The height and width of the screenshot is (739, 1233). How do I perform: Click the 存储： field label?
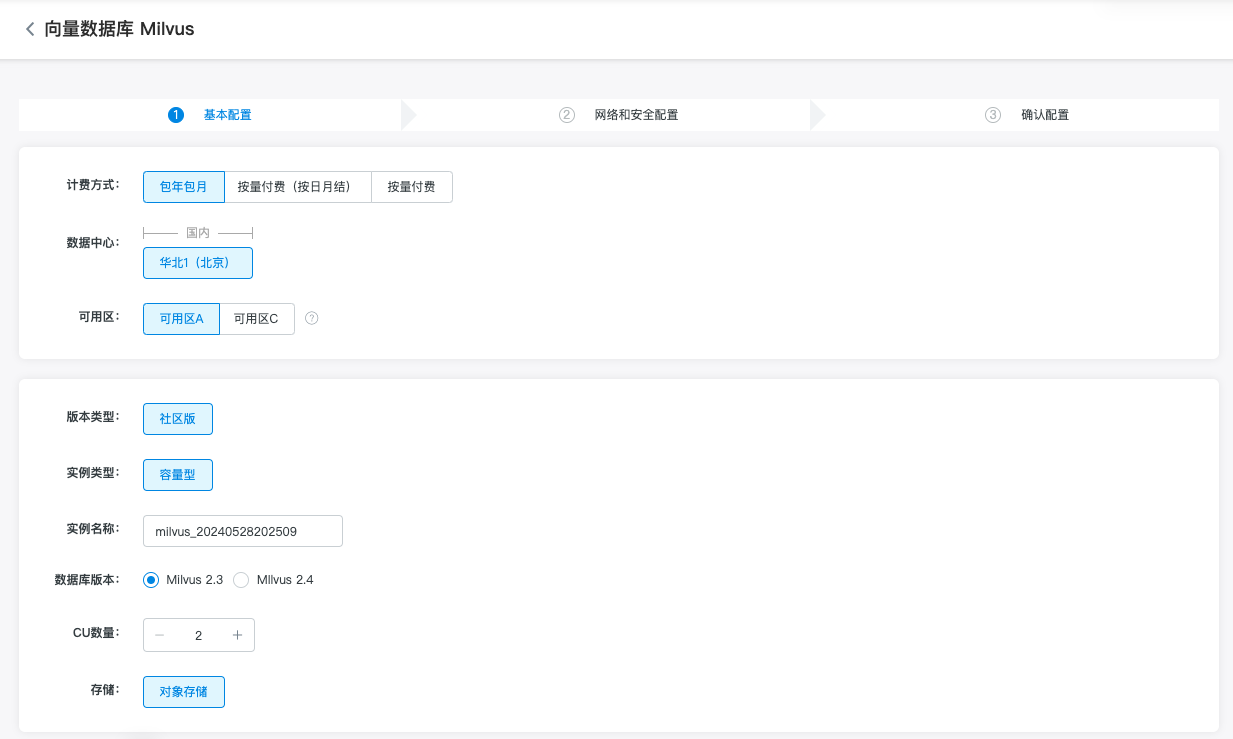pos(106,690)
